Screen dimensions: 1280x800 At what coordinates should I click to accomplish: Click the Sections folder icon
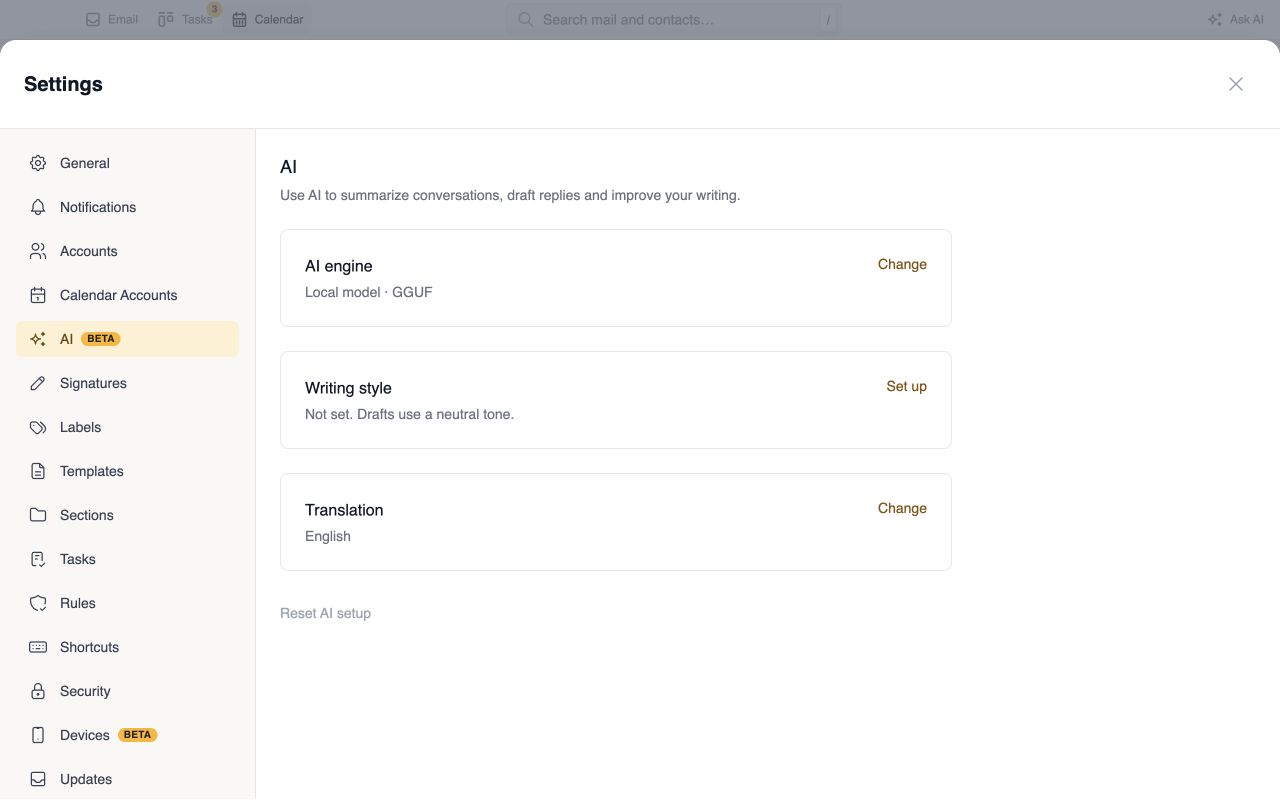point(38,515)
